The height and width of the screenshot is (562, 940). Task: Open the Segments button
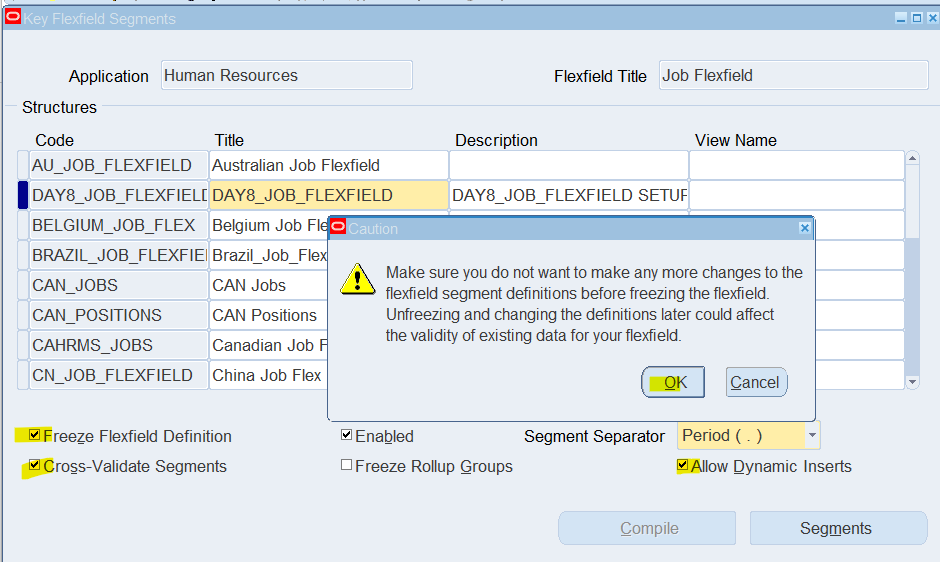pos(838,528)
